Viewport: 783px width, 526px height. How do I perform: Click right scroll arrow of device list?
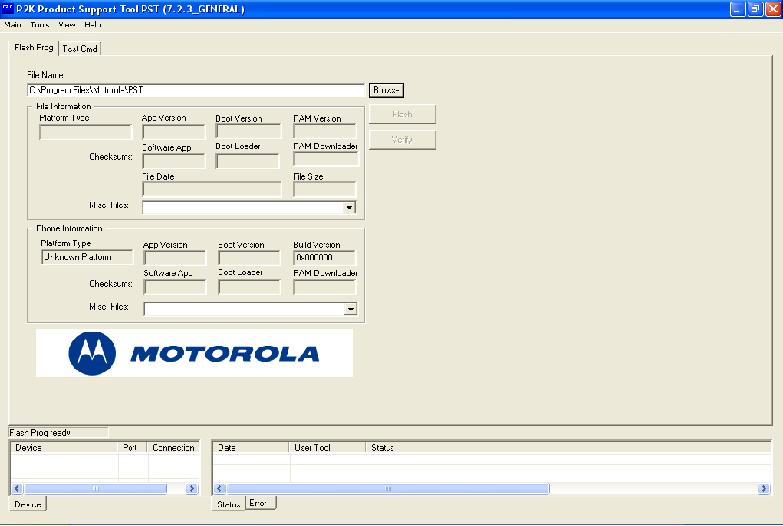pos(192,489)
